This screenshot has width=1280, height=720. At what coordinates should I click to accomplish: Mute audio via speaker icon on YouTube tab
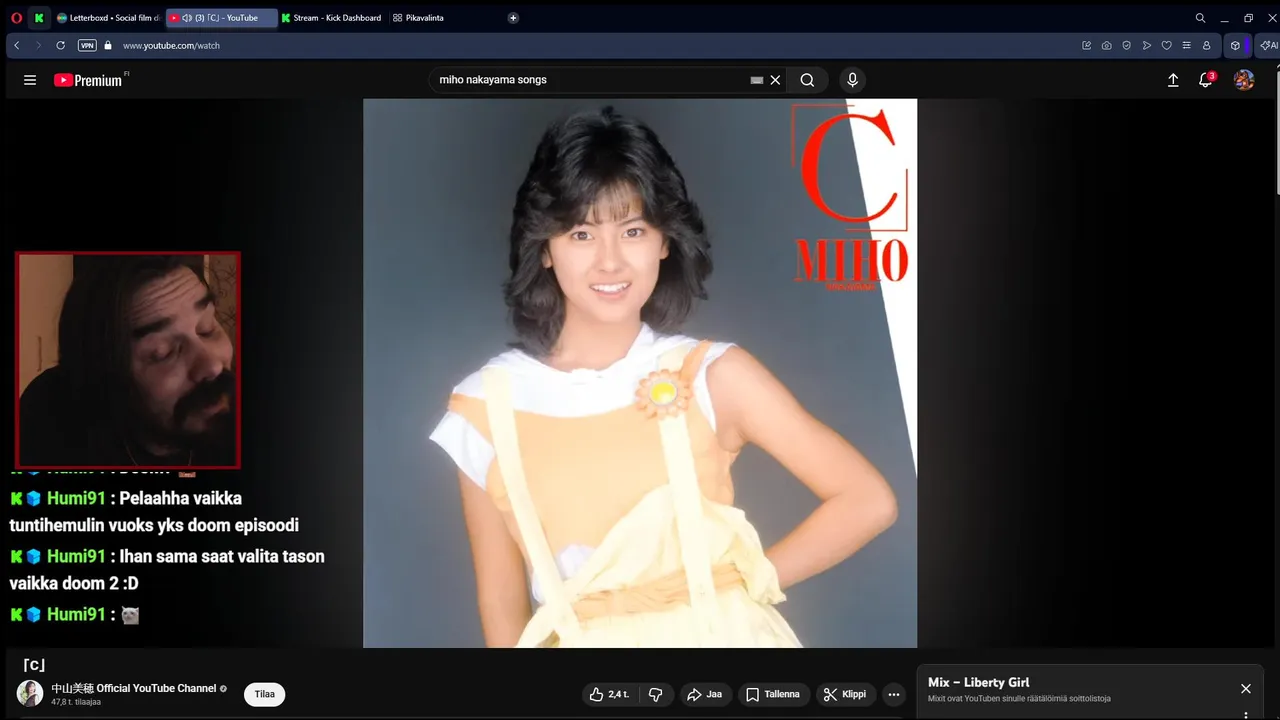pos(187,18)
